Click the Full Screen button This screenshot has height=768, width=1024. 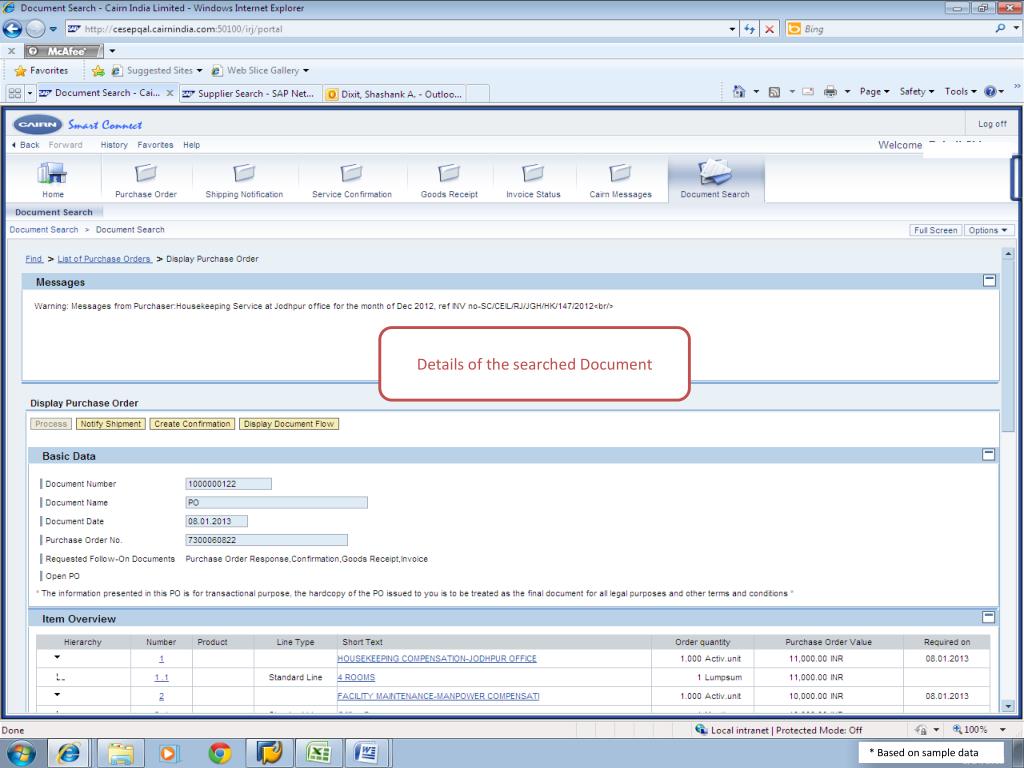pos(935,231)
